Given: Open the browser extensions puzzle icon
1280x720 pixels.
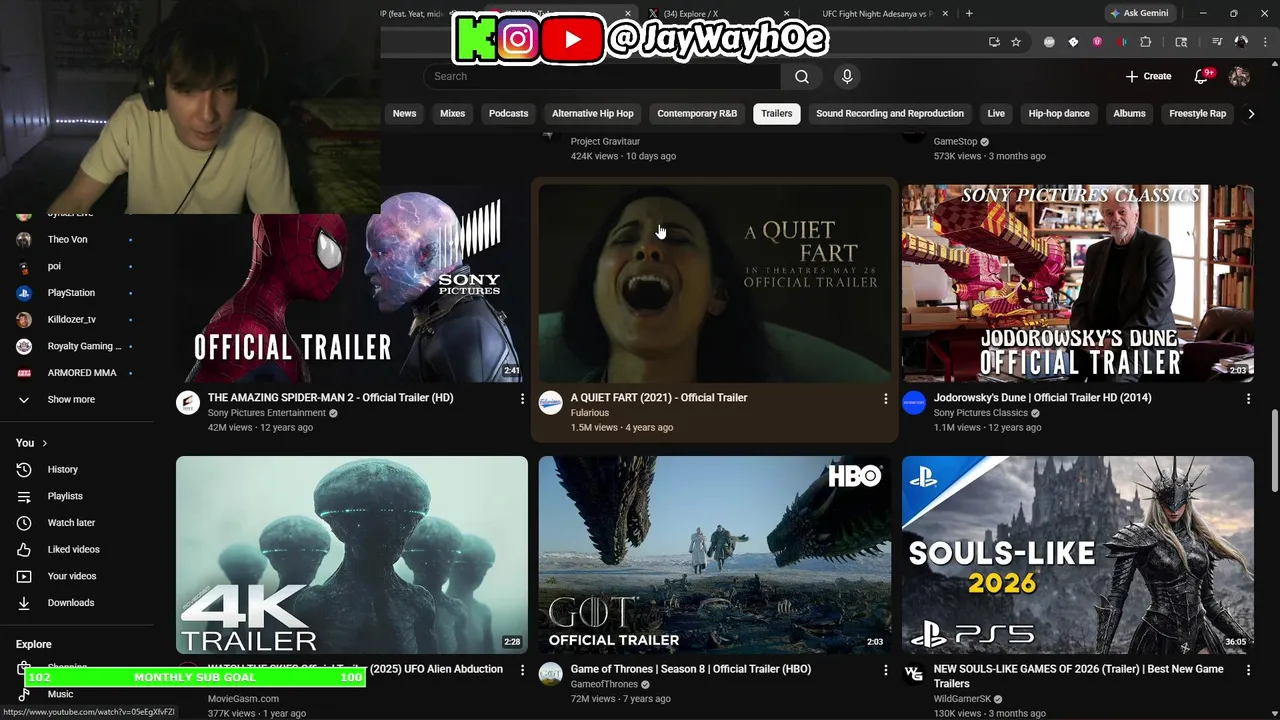Looking at the screenshot, I should [1146, 42].
